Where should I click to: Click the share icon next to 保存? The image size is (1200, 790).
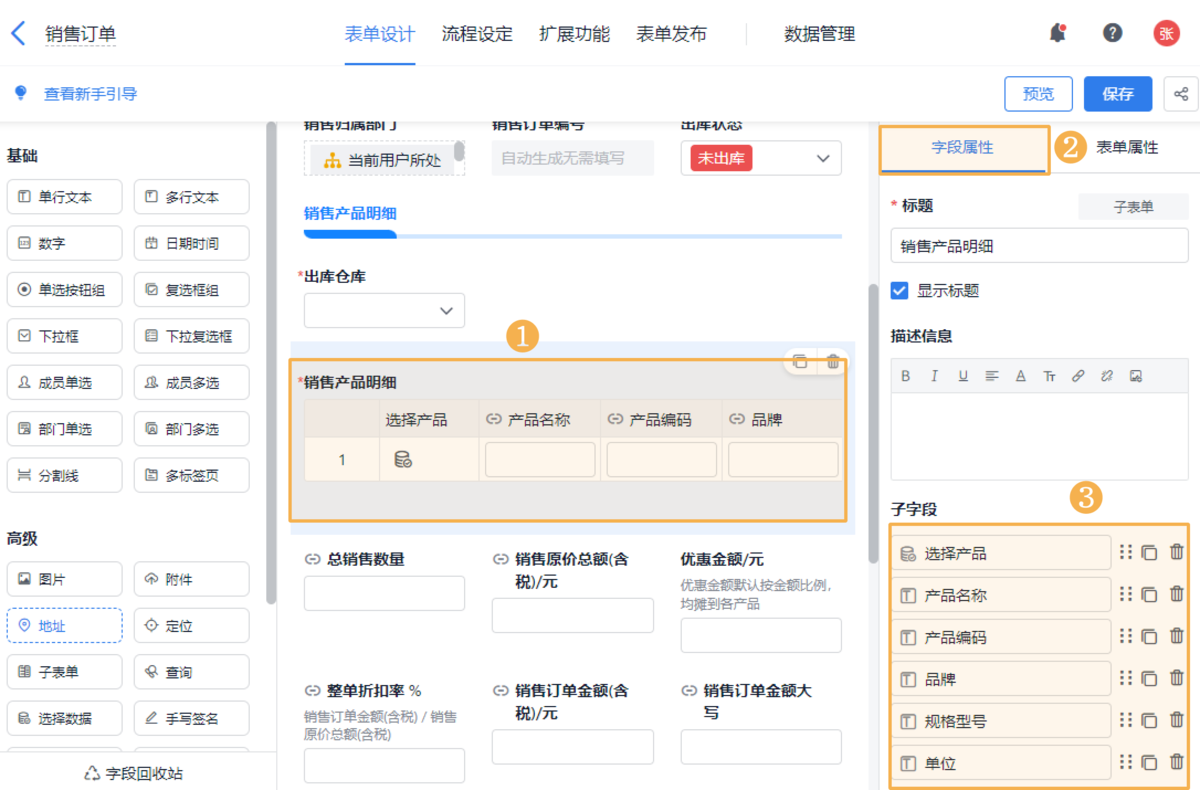point(1181,94)
